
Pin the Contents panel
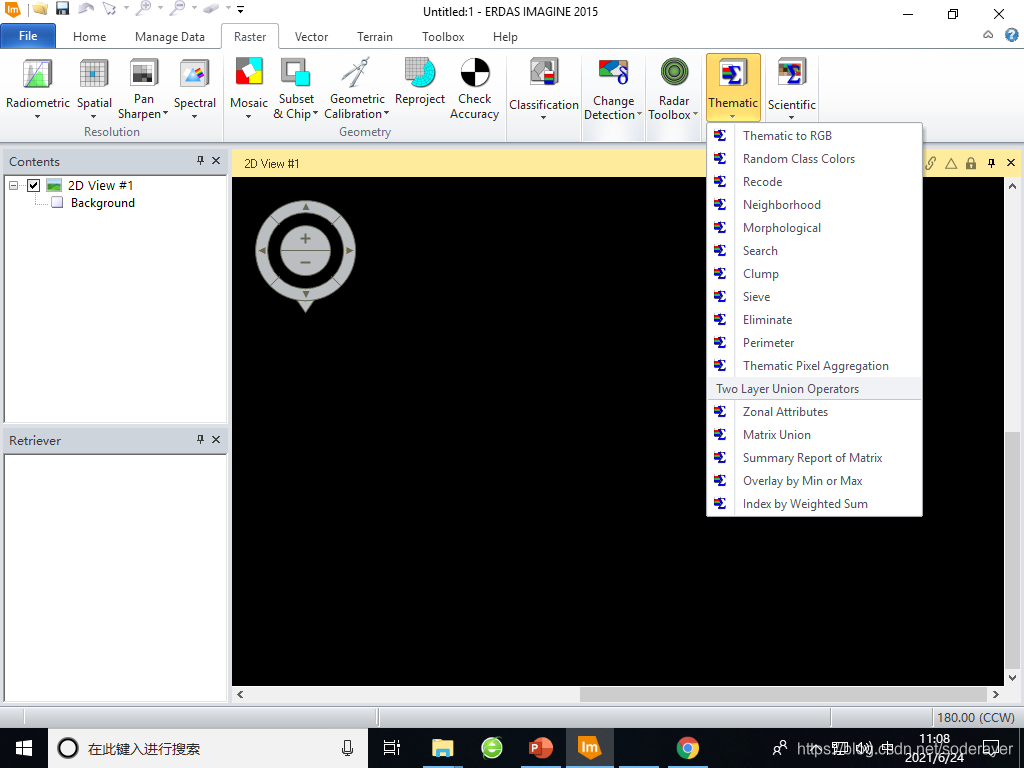click(x=200, y=161)
